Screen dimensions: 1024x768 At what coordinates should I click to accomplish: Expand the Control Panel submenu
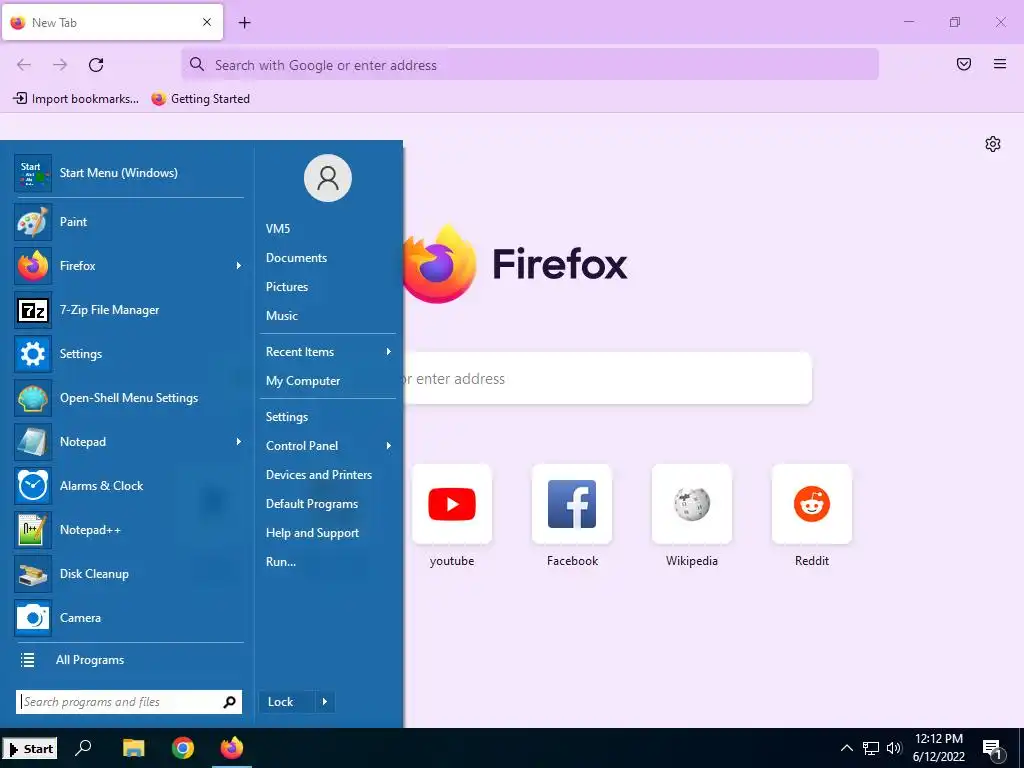(x=389, y=446)
